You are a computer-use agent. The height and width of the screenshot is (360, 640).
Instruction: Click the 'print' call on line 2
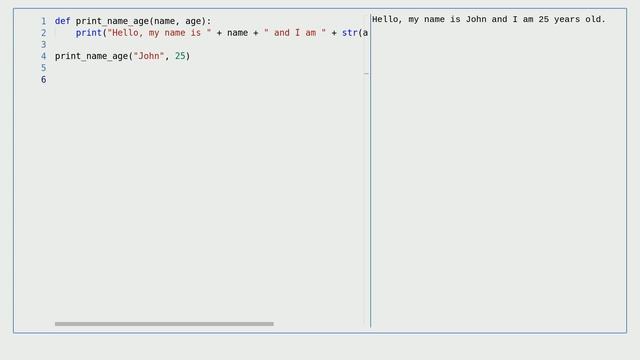point(89,33)
